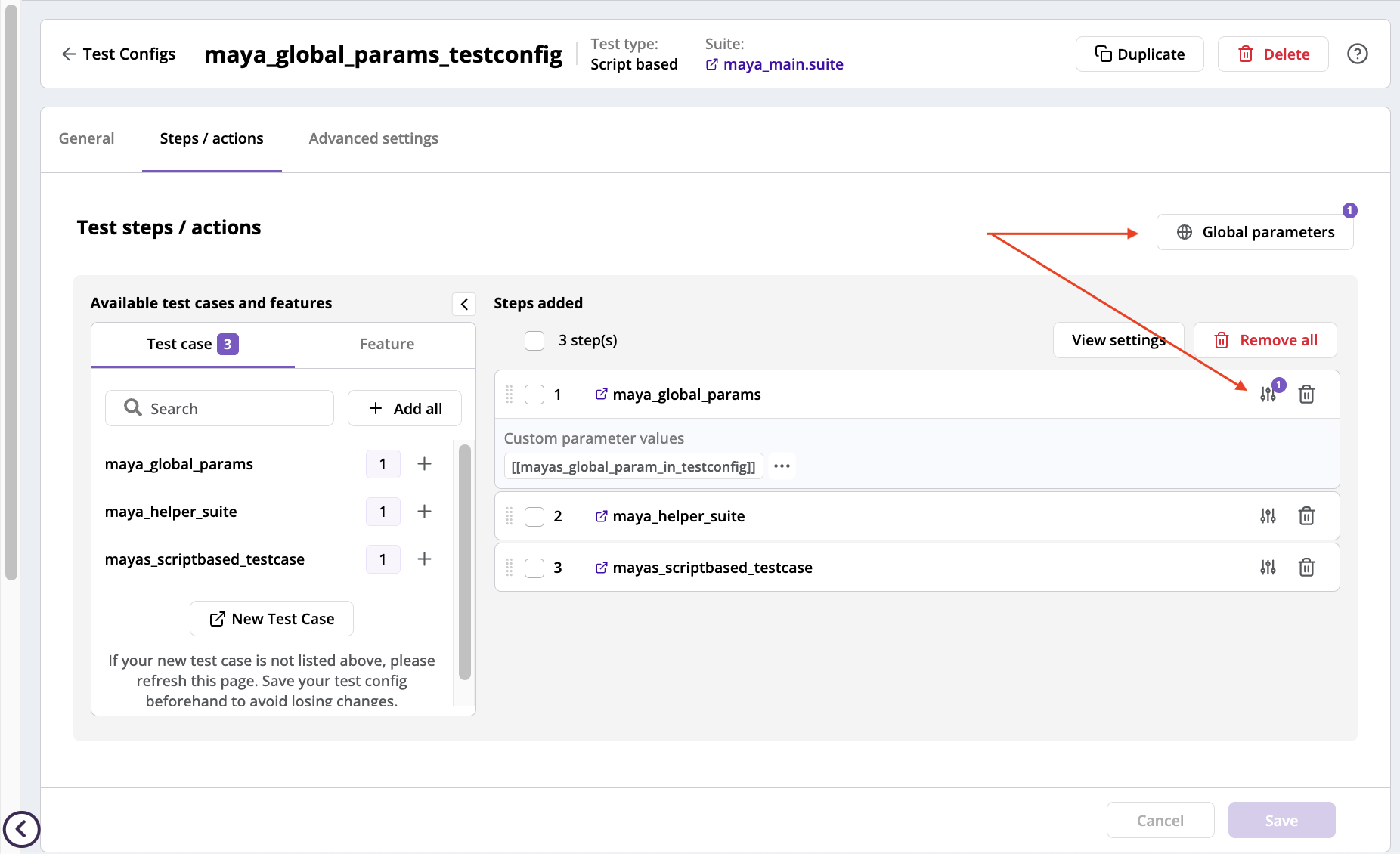Select all steps with the 3 step(s) checkbox
This screenshot has height=854, width=1400.
(x=534, y=340)
